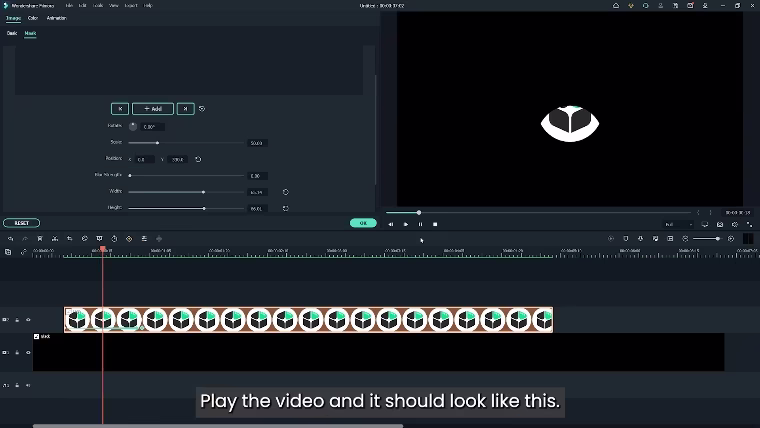Stop the preview playback
This screenshot has width=760, height=428.
[435, 224]
